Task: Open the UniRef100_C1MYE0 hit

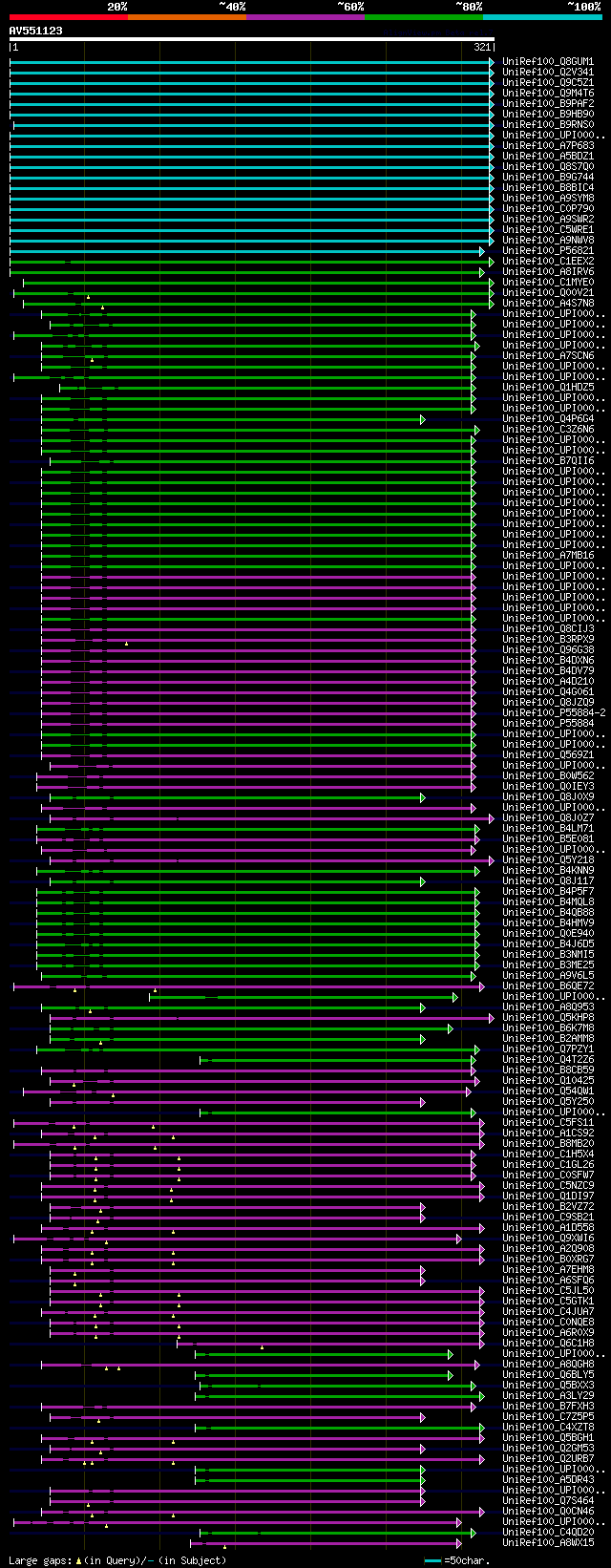Action: tap(548, 283)
